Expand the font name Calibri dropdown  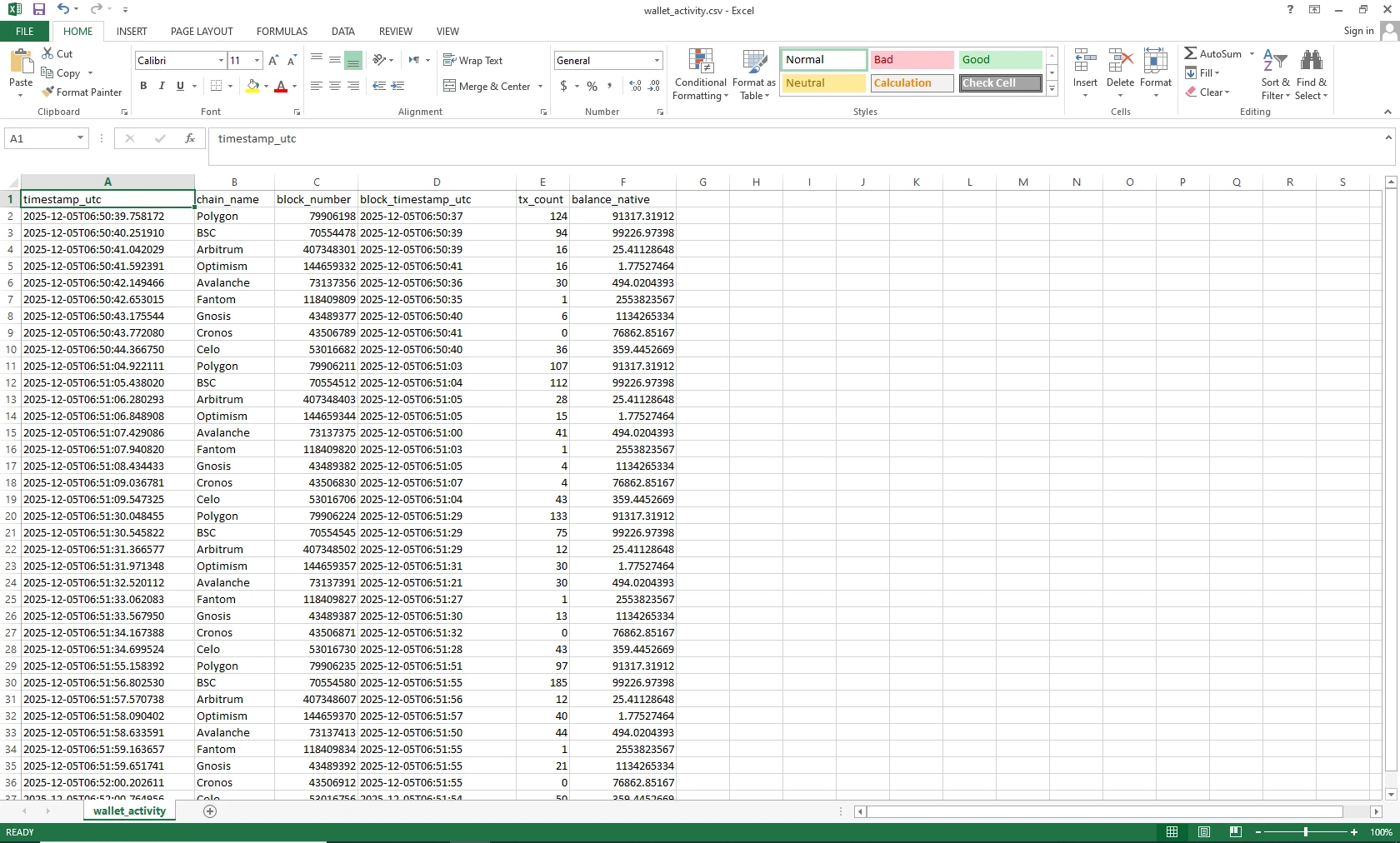[x=221, y=61]
